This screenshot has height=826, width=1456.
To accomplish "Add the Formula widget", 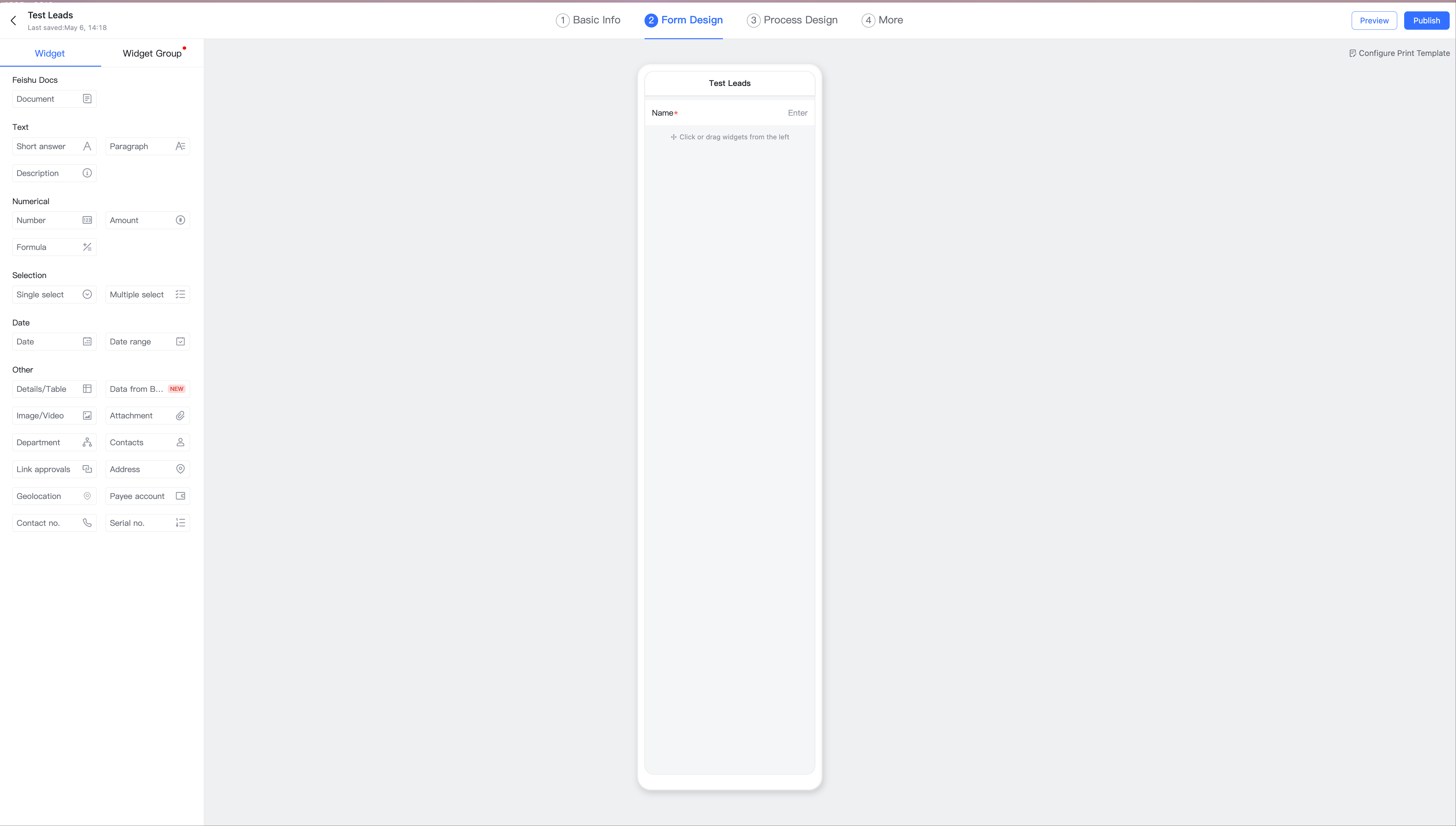I will 54,247.
